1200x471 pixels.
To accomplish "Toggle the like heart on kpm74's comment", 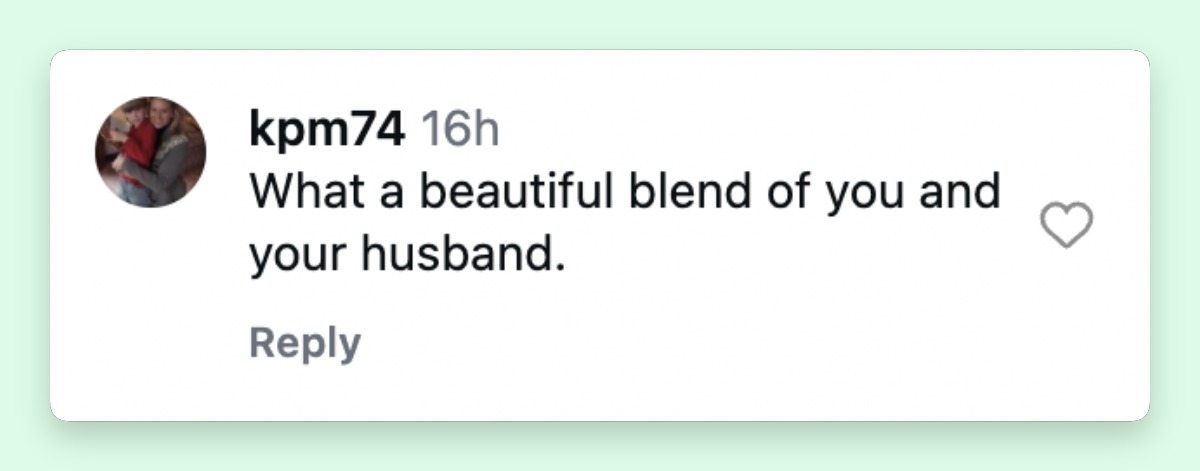I will click(x=1068, y=225).
